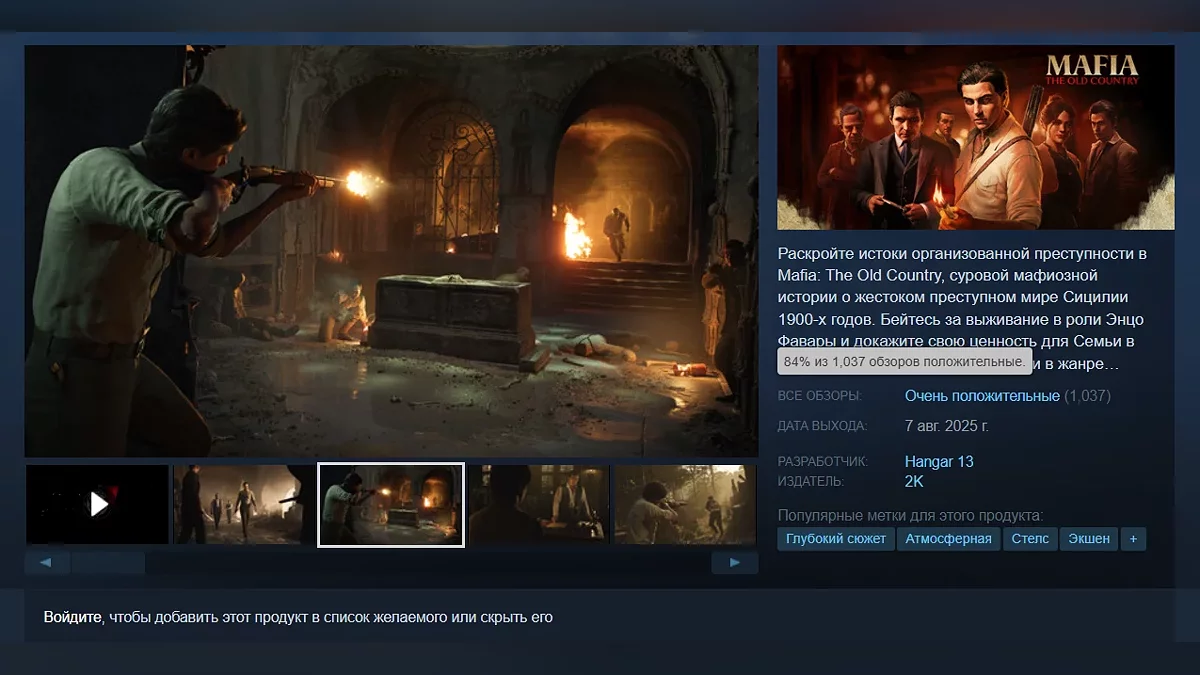
Task: Open developer Hangar 13 link
Action: (939, 462)
